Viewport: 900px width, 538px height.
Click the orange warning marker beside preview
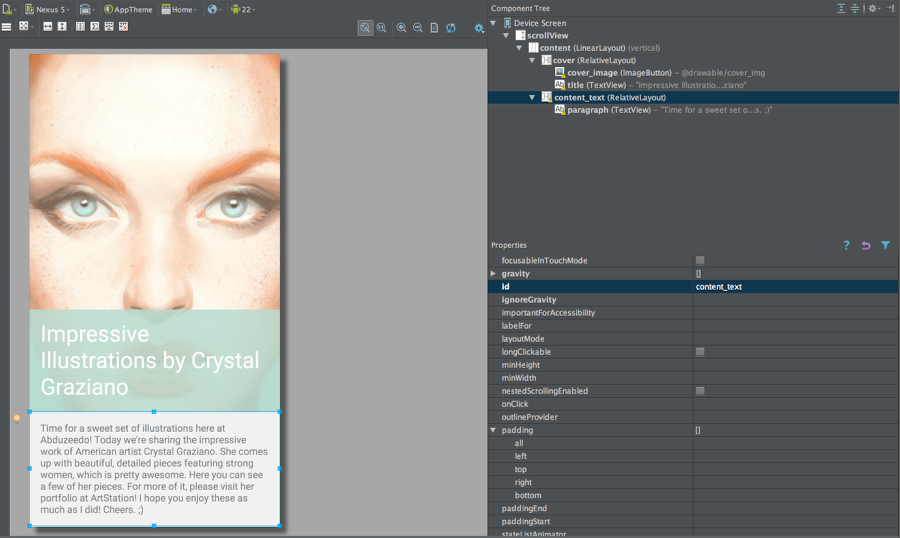[x=17, y=418]
